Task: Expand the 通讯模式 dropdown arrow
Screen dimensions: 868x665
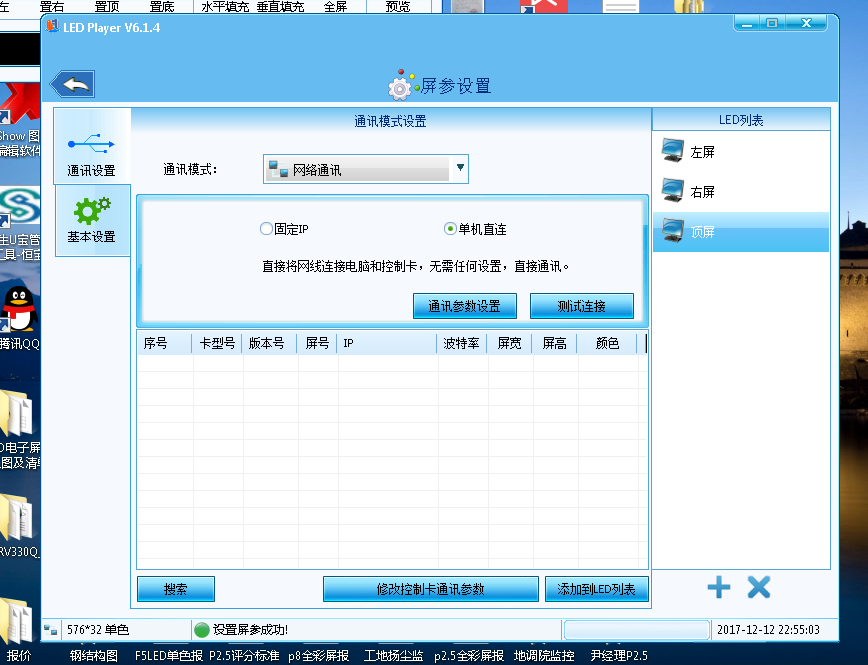Action: (460, 169)
